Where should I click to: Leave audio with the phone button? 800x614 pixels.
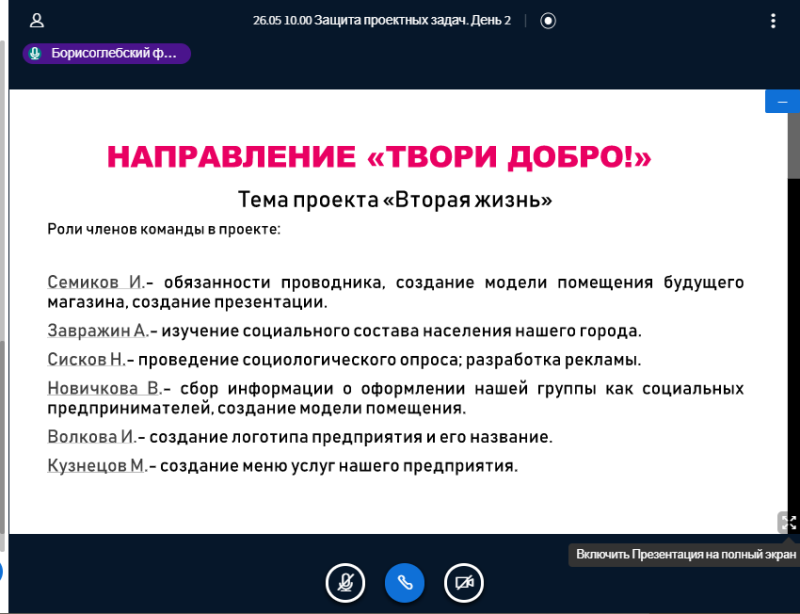pyautogui.click(x=404, y=582)
